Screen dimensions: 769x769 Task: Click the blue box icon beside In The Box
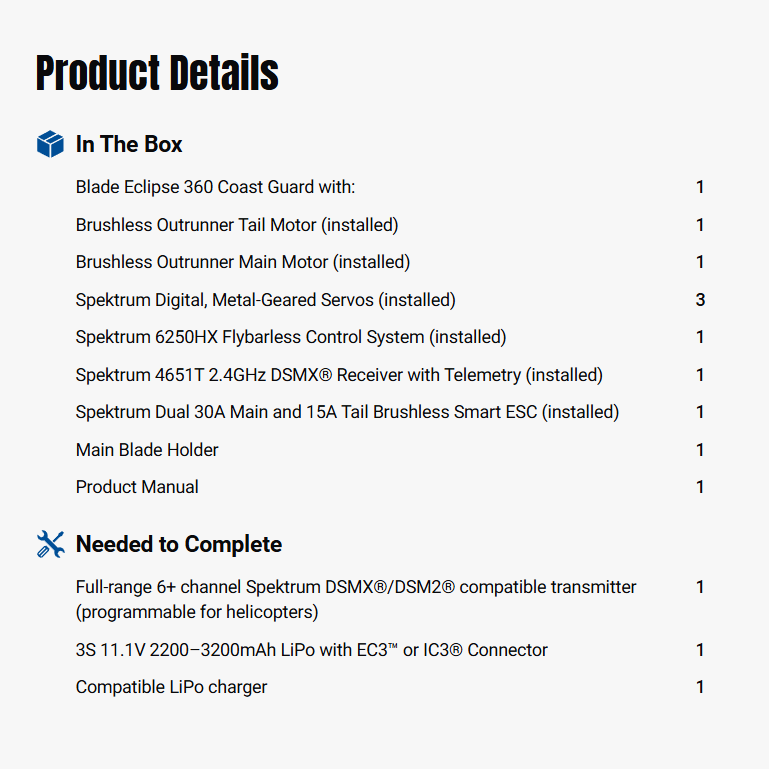[50, 145]
